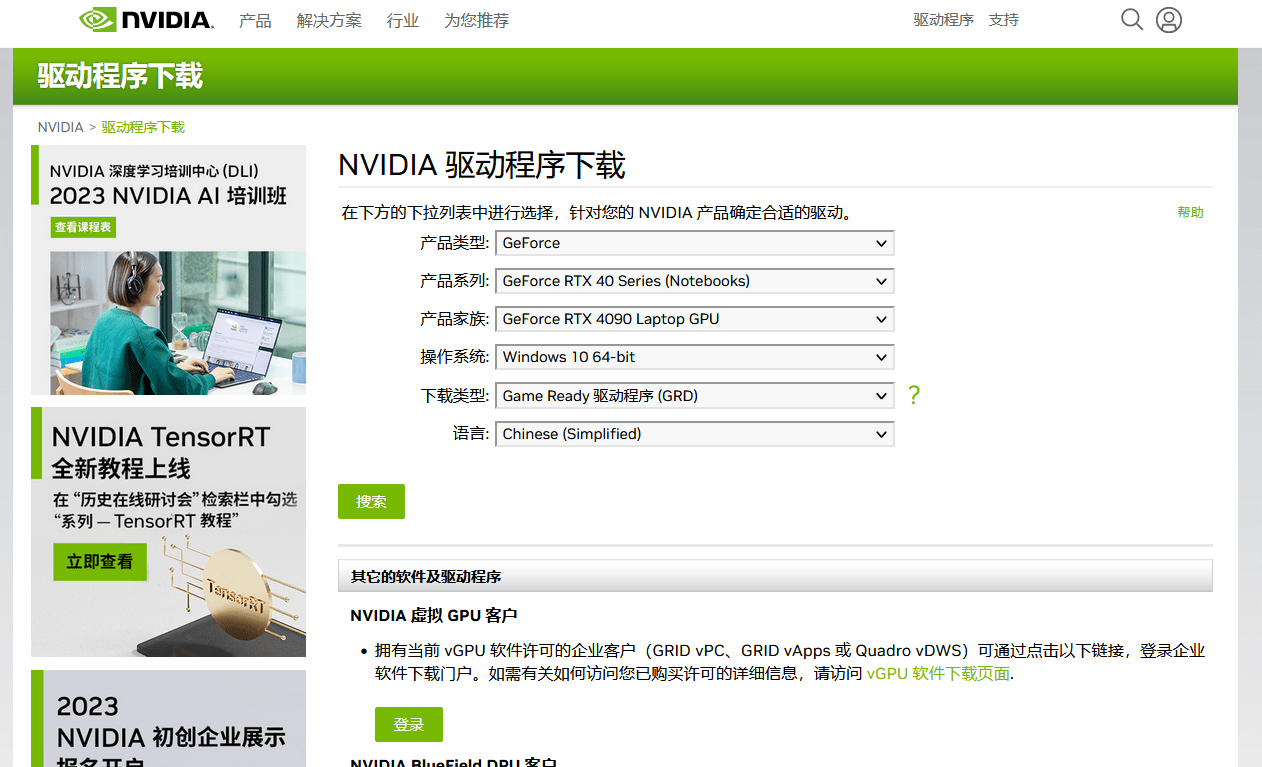Expand the 产品类型 GeForce dropdown

pos(694,243)
